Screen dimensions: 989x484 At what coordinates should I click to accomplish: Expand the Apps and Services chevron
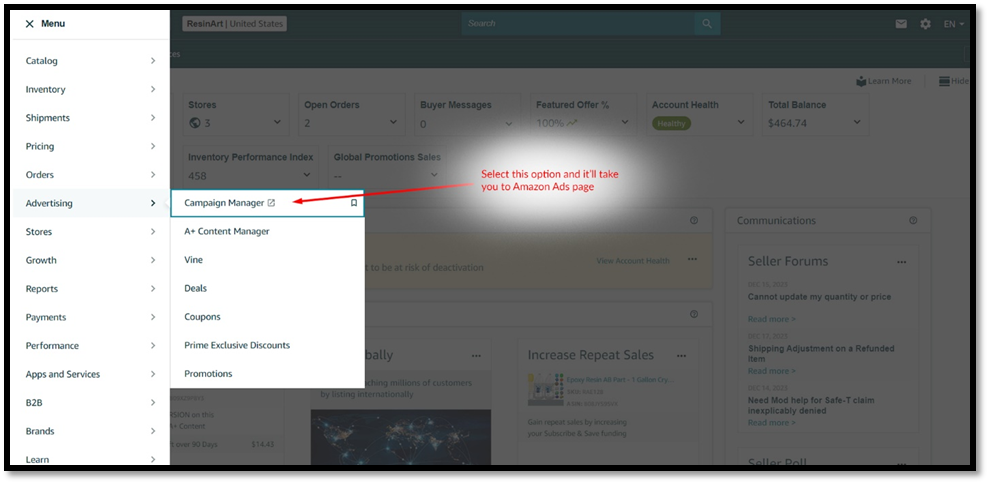tap(153, 374)
